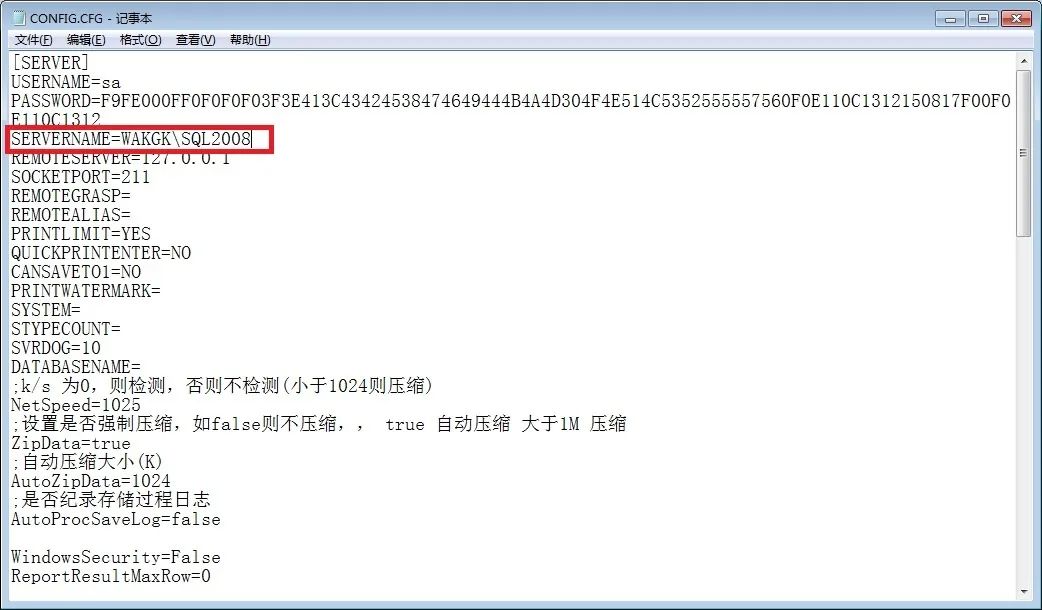Open the 帮助(H) menu

[x=250, y=40]
